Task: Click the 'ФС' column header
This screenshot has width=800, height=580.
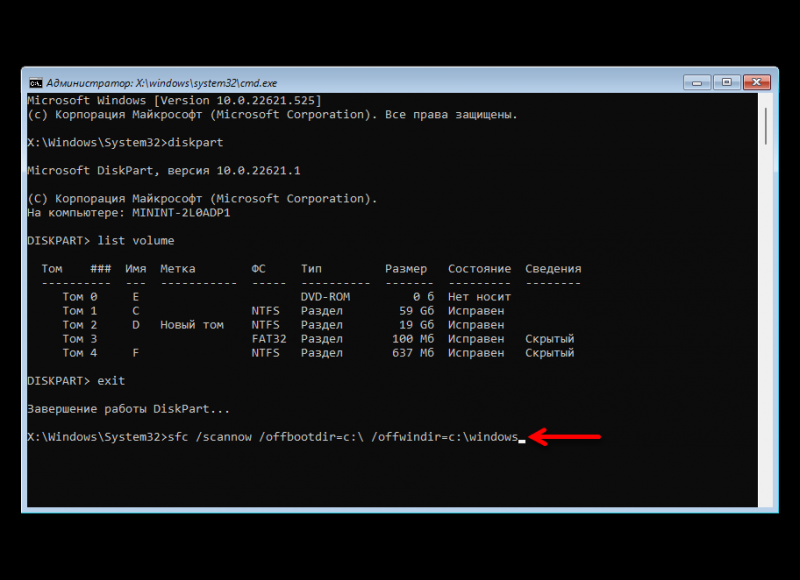Action: [x=258, y=269]
